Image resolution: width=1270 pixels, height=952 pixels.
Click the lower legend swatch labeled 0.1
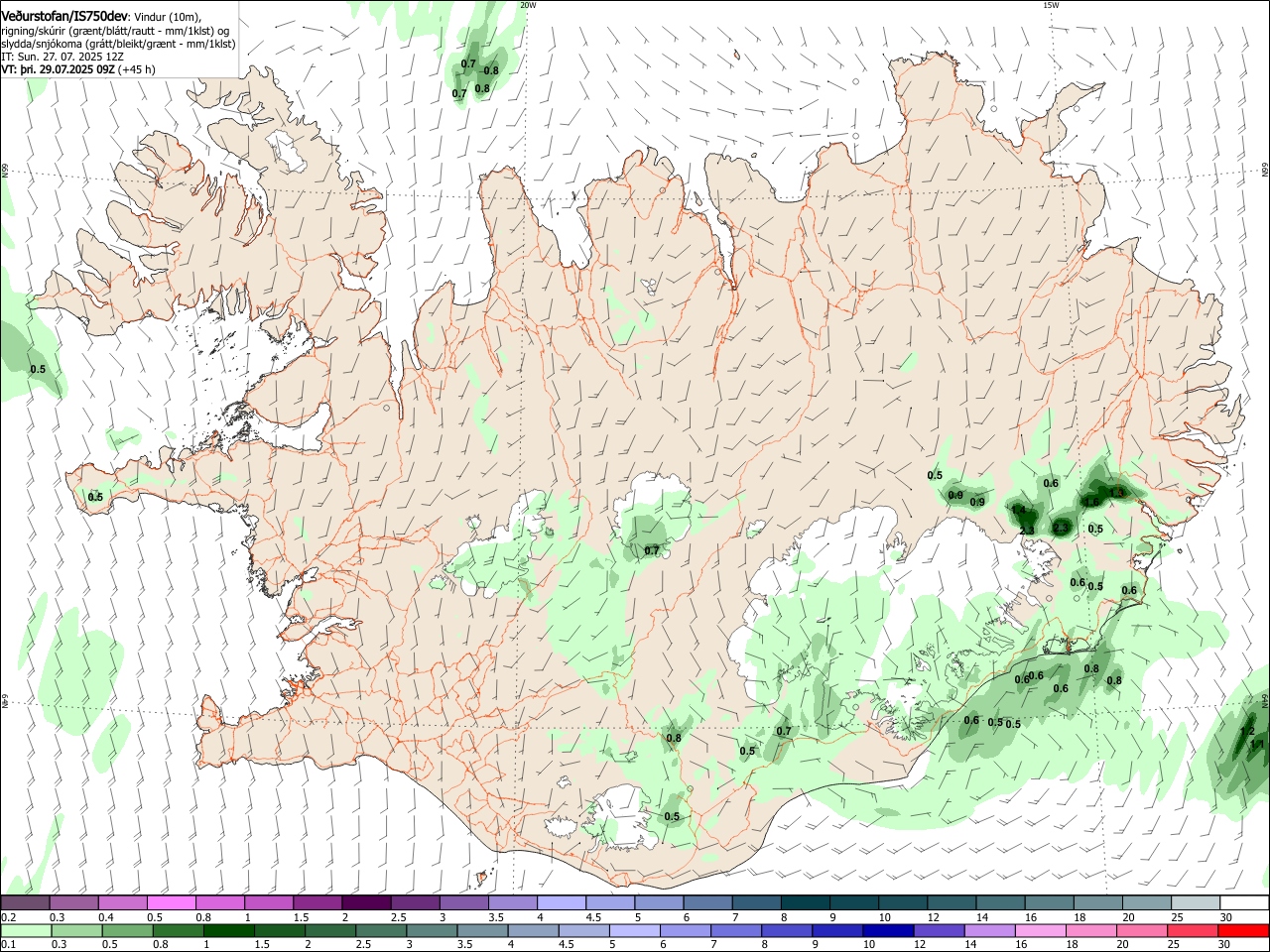(x=26, y=930)
